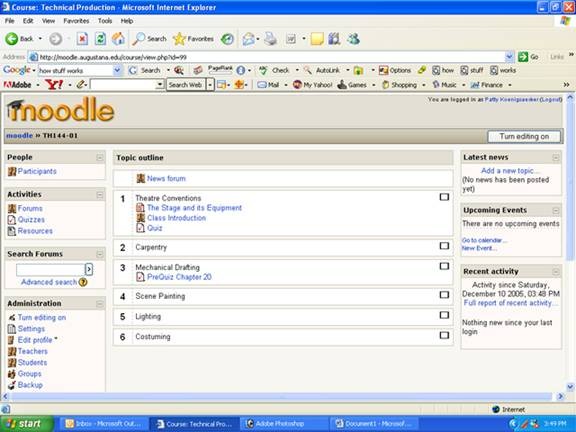576x432 pixels.
Task: Open the File menu
Action: click(x=10, y=21)
